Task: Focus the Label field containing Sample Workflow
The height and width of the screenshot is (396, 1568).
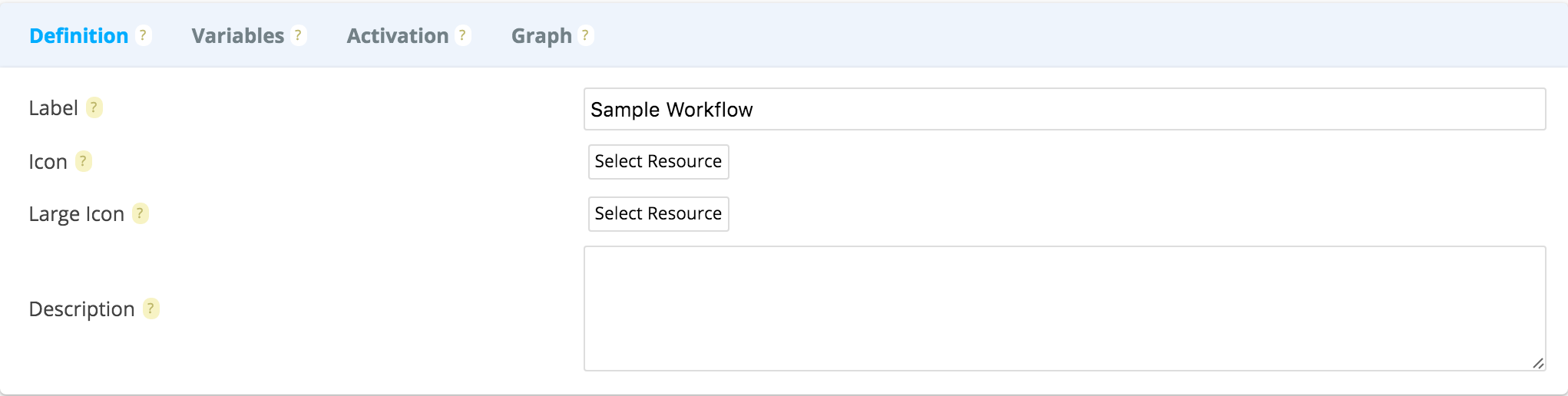Action: pyautogui.click(x=1064, y=109)
